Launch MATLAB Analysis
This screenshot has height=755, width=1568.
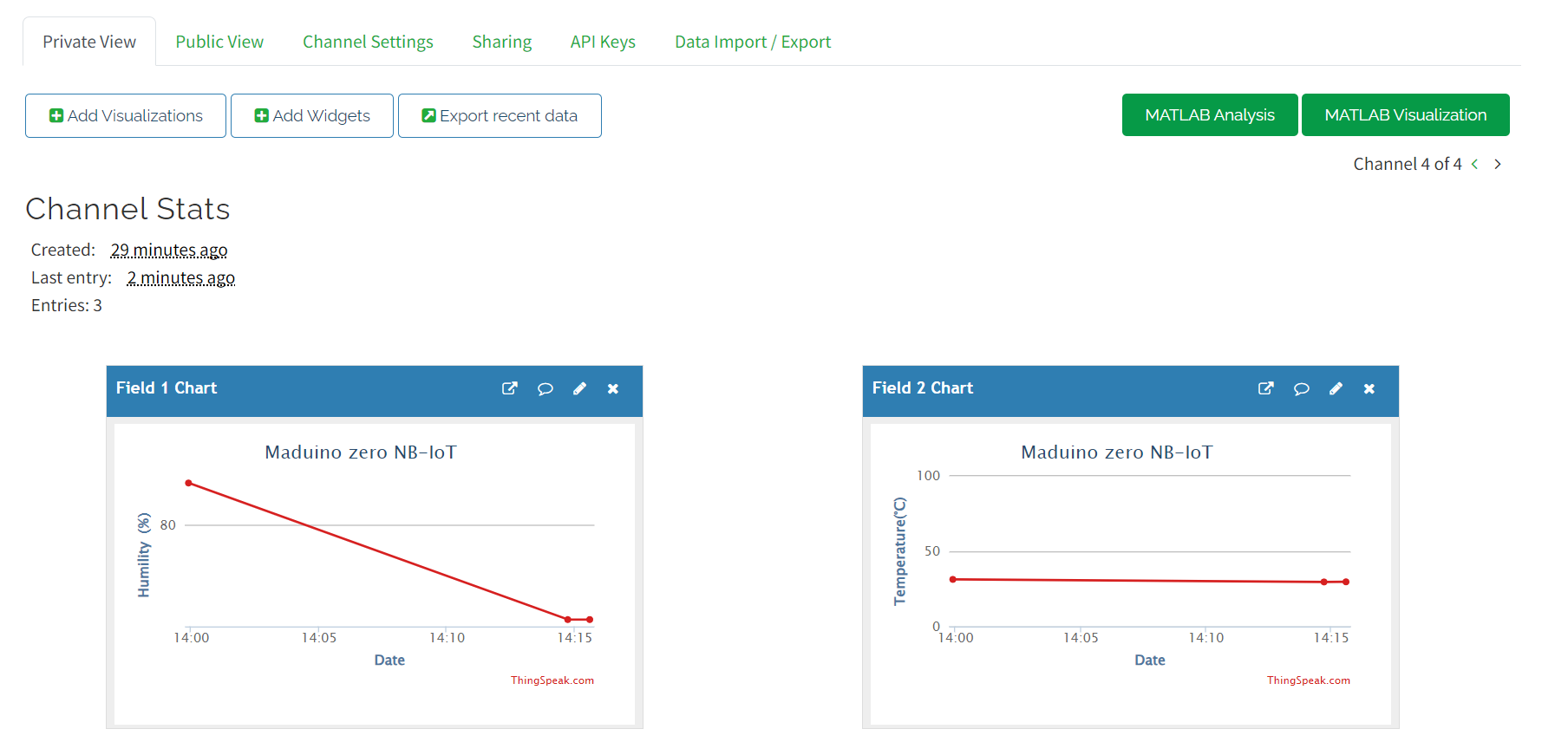(1210, 114)
